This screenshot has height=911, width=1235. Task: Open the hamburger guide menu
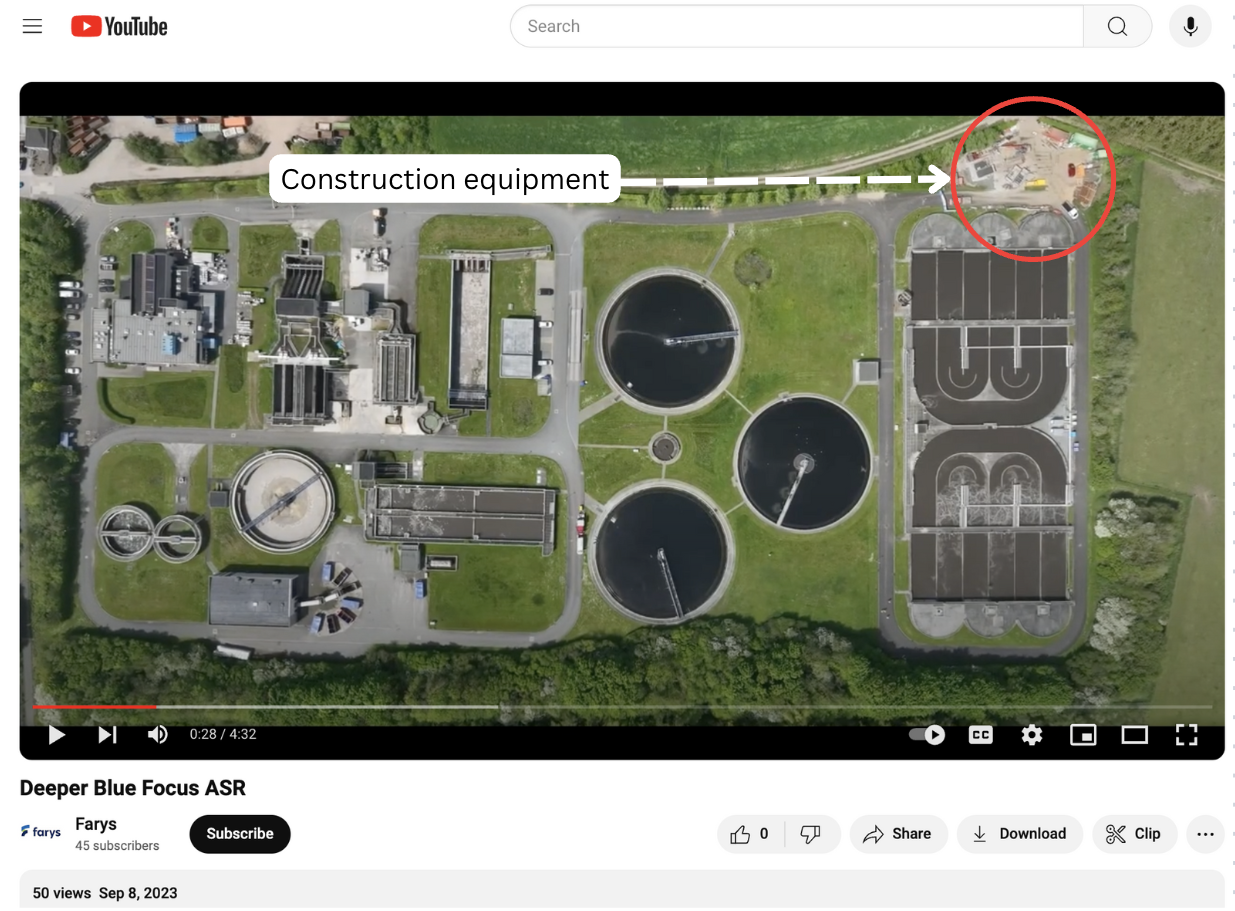[x=32, y=27]
